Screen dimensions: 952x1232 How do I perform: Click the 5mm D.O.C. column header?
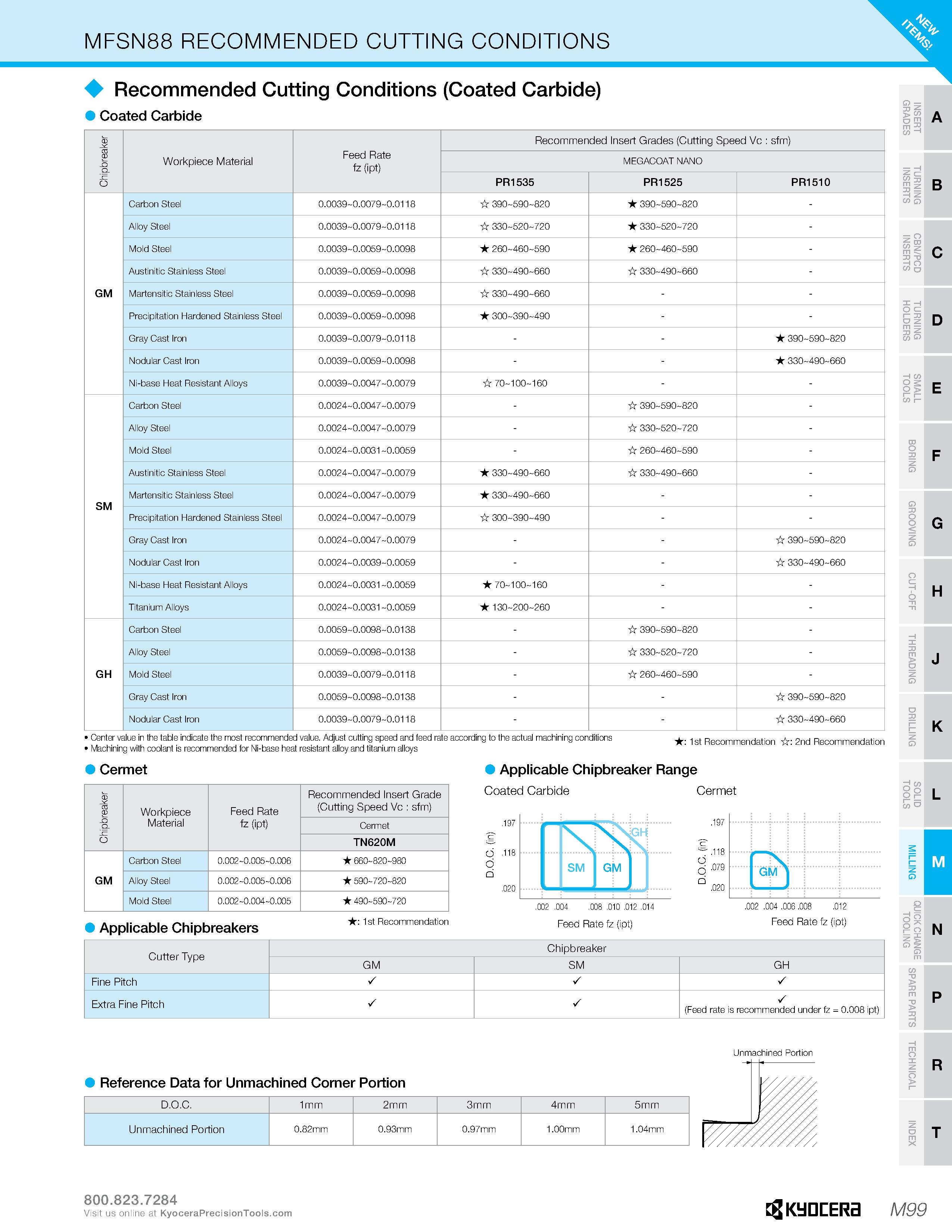pyautogui.click(x=647, y=1105)
